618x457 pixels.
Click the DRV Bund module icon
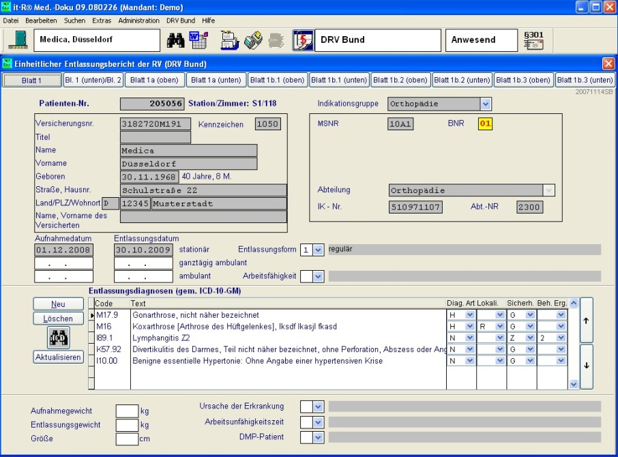[303, 40]
